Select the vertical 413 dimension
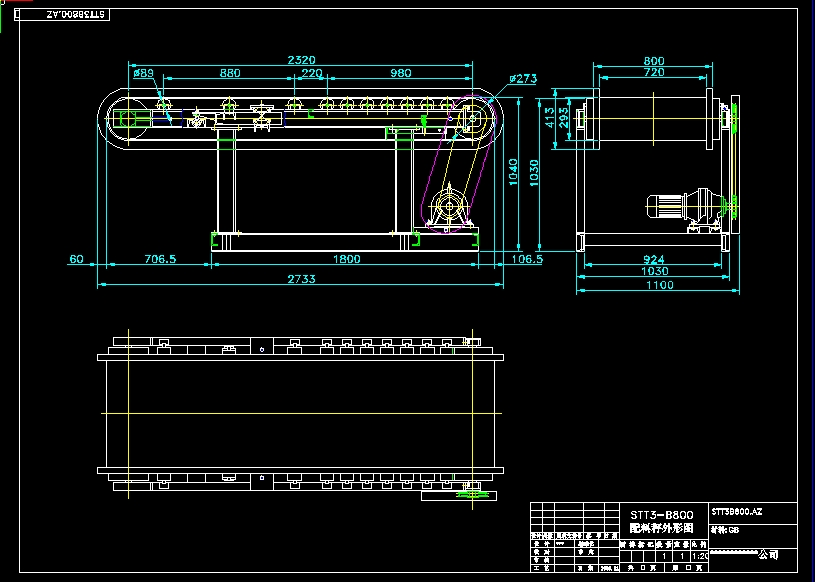815x582 pixels. coord(550,118)
